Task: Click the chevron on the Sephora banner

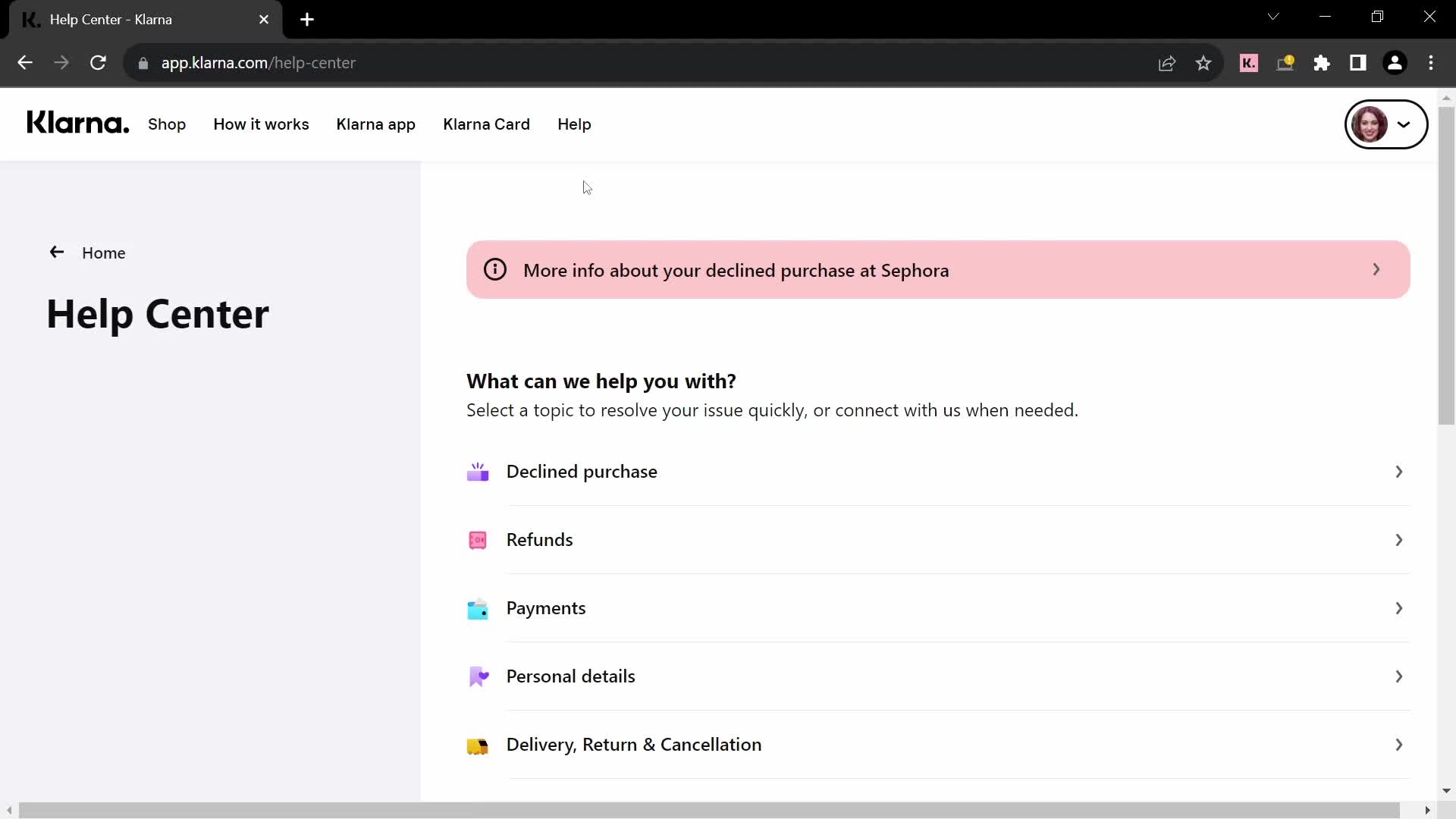Action: click(1376, 269)
